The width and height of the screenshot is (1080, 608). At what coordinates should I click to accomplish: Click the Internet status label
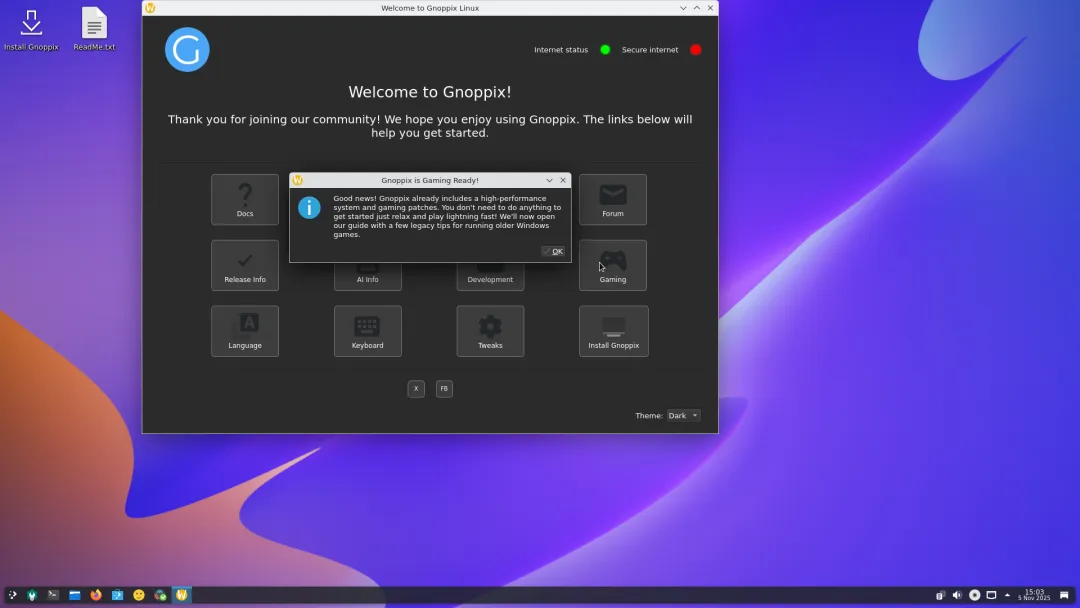pyautogui.click(x=561, y=50)
